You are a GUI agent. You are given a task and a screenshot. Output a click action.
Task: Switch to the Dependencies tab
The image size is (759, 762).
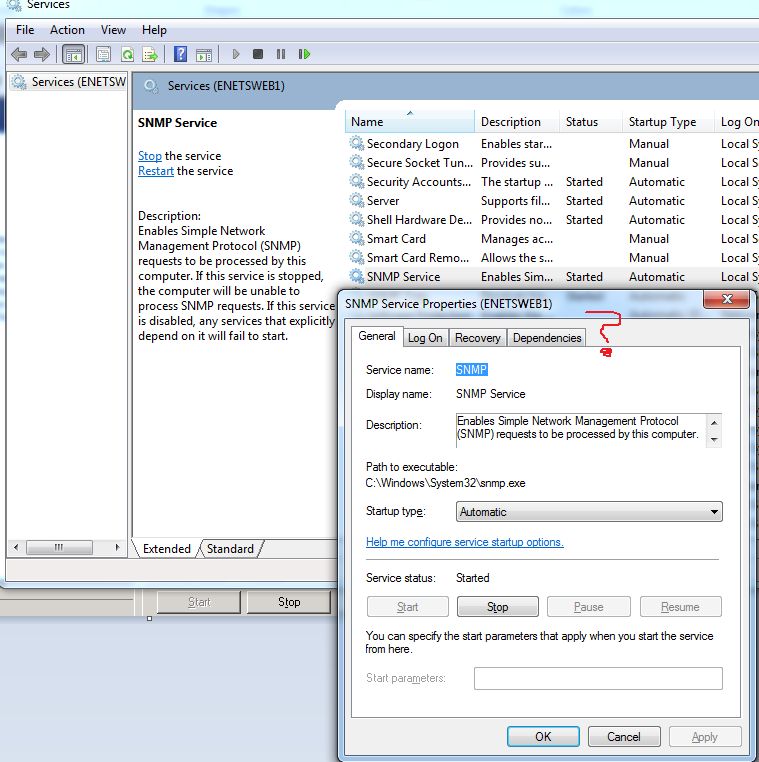click(x=547, y=338)
